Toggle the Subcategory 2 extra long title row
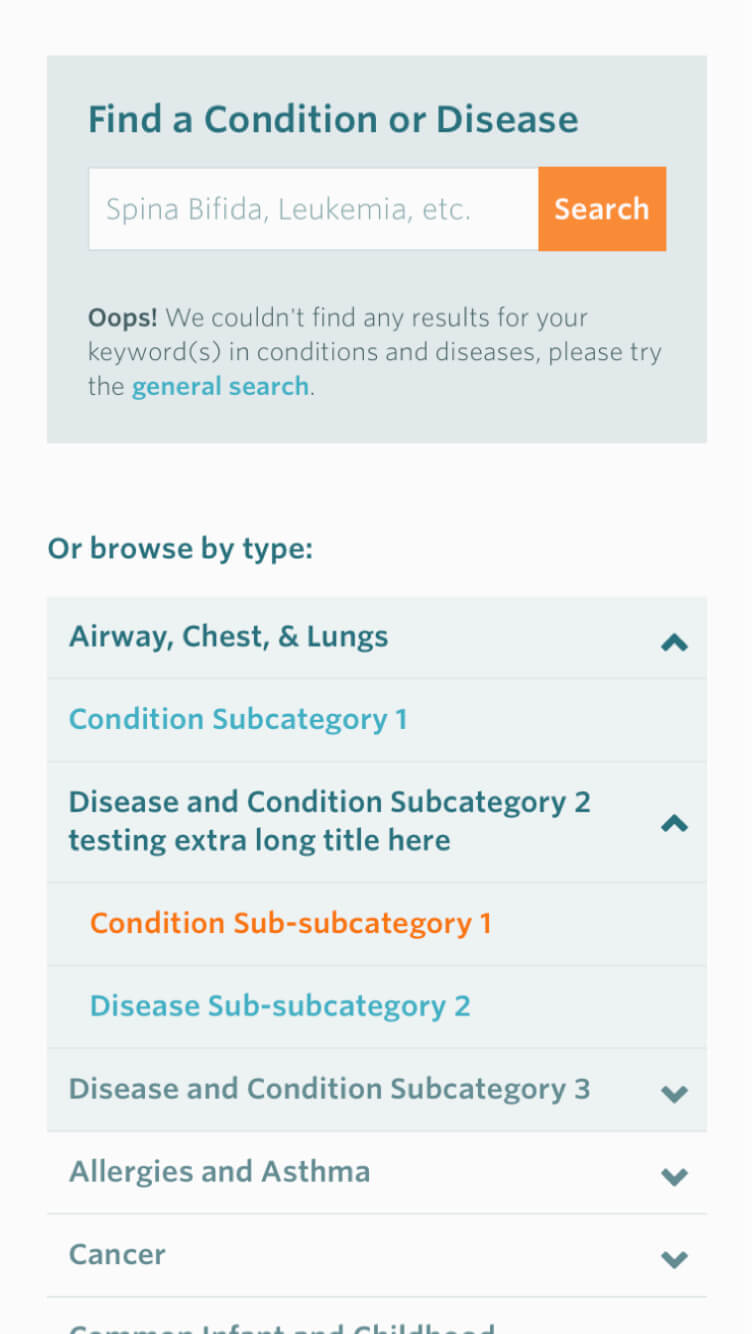The width and height of the screenshot is (752, 1334). click(377, 822)
